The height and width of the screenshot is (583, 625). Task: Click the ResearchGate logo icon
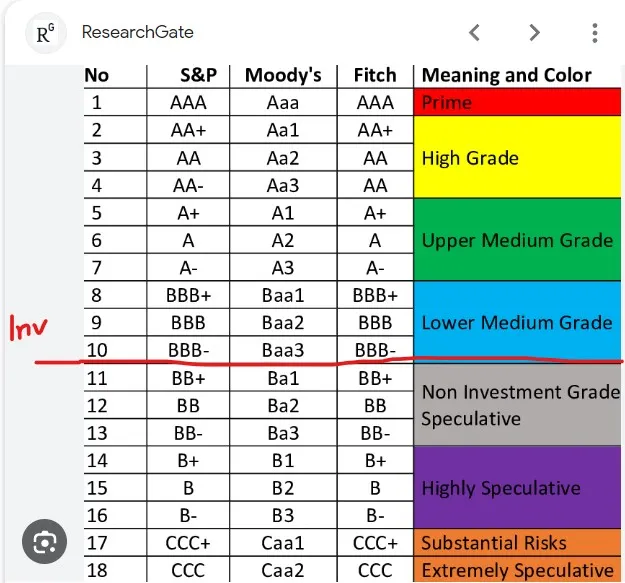pos(45,33)
